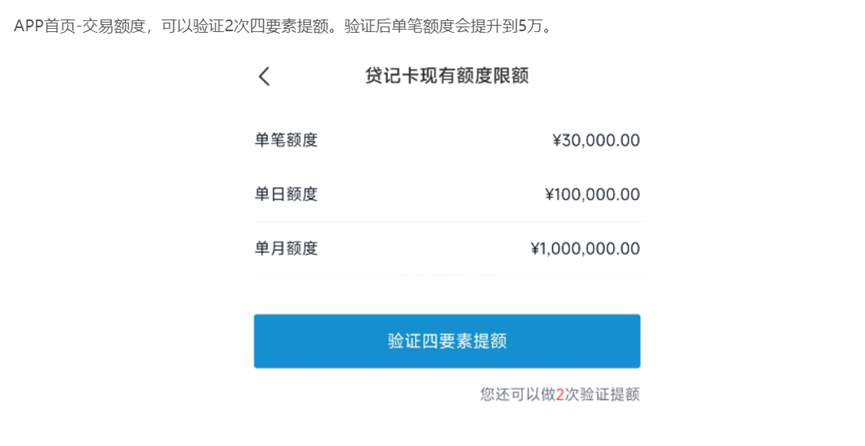
Task: Click the yen symbol before 1,000,000.00
Action: tap(535, 248)
